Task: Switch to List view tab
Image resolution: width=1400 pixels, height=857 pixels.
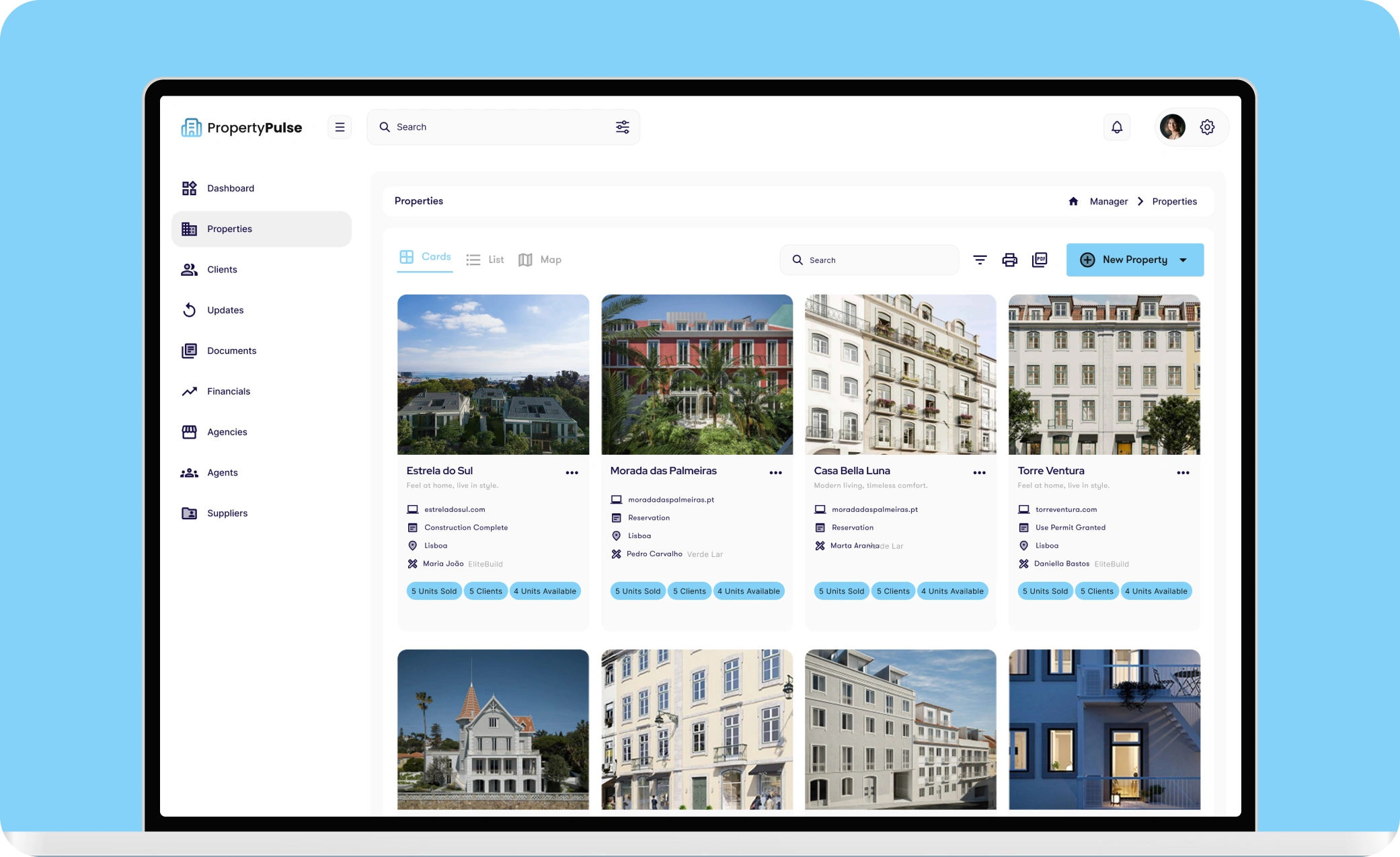Action: pyautogui.click(x=485, y=260)
